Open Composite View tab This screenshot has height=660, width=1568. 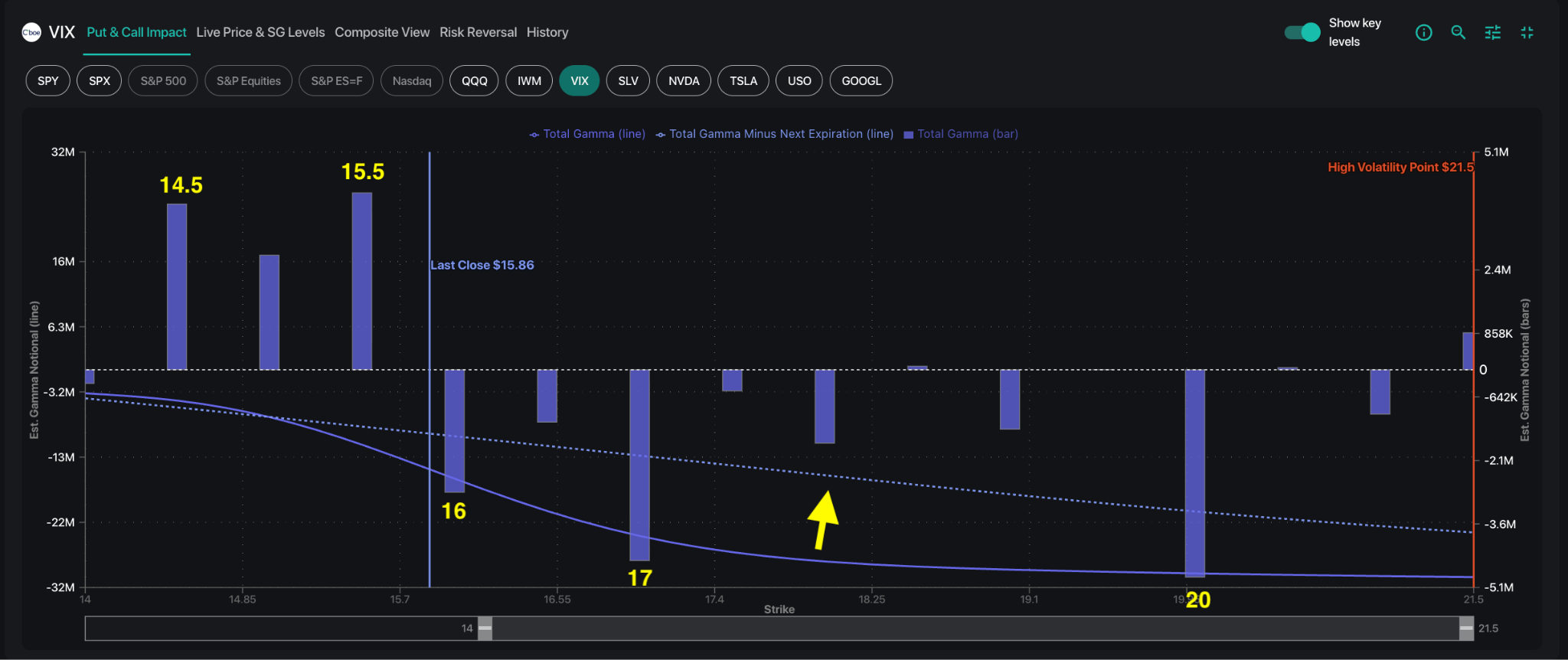click(382, 32)
